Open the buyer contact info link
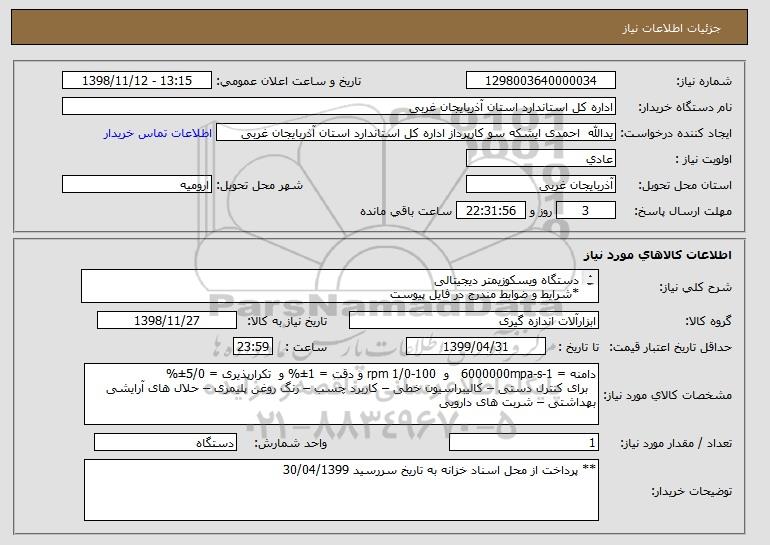The image size is (770, 545). (x=158, y=134)
